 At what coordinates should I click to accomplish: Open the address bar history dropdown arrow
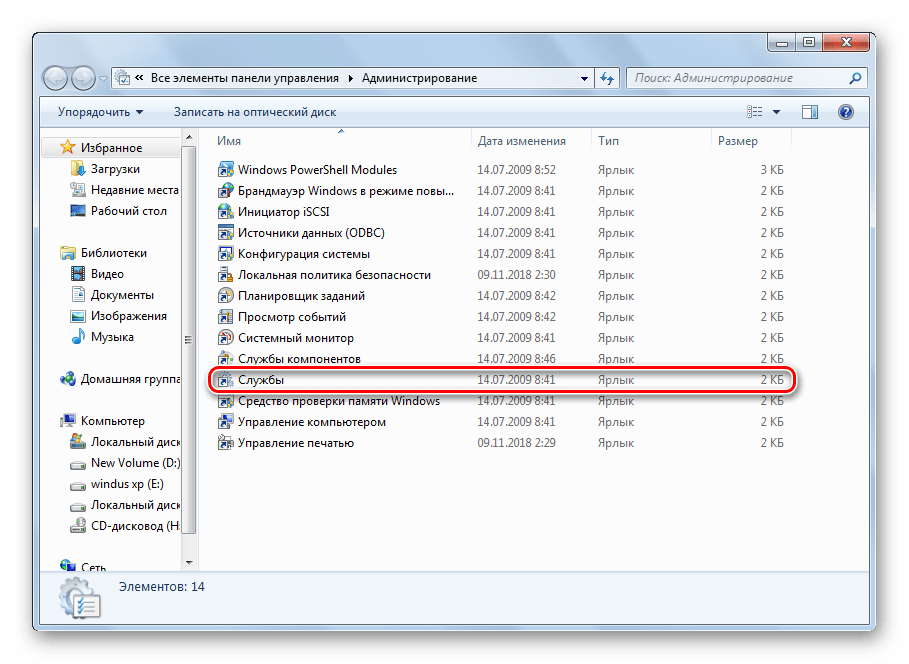point(585,78)
